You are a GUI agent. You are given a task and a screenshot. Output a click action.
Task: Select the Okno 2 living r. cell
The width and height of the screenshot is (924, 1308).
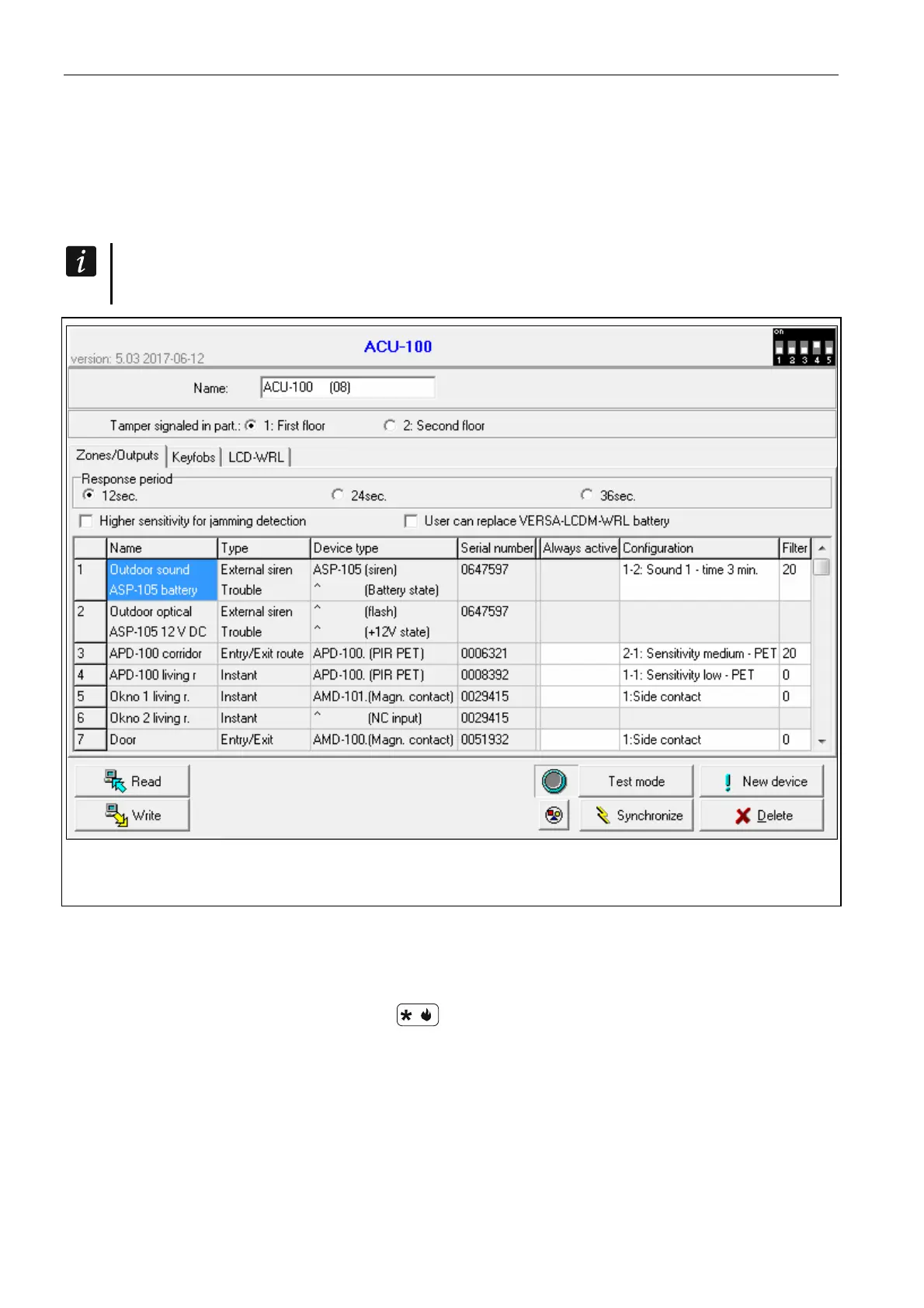(x=162, y=718)
